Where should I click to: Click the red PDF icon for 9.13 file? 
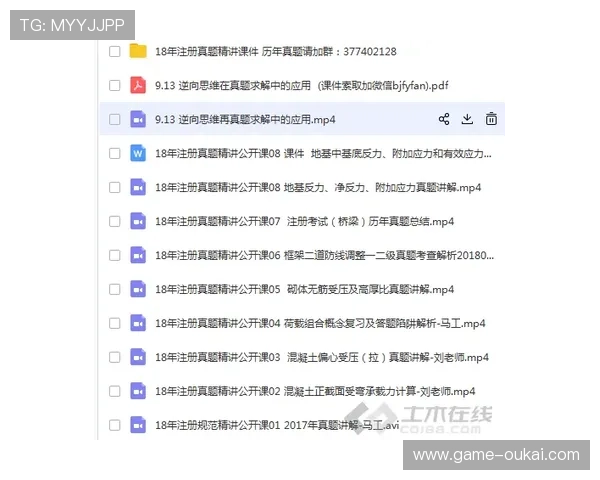tap(138, 85)
